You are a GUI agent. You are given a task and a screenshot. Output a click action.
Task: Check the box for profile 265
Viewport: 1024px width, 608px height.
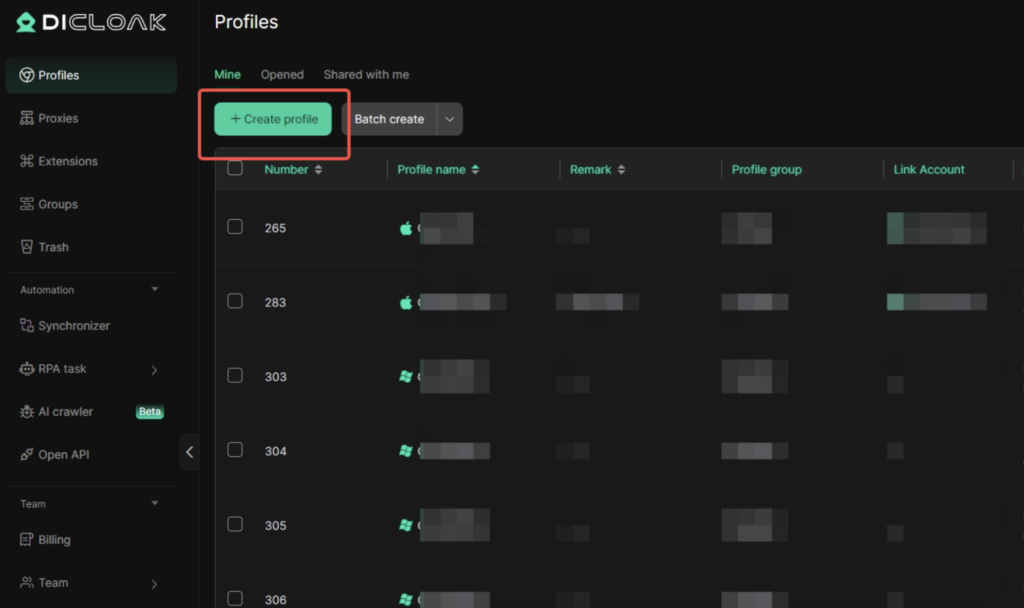[x=235, y=227]
